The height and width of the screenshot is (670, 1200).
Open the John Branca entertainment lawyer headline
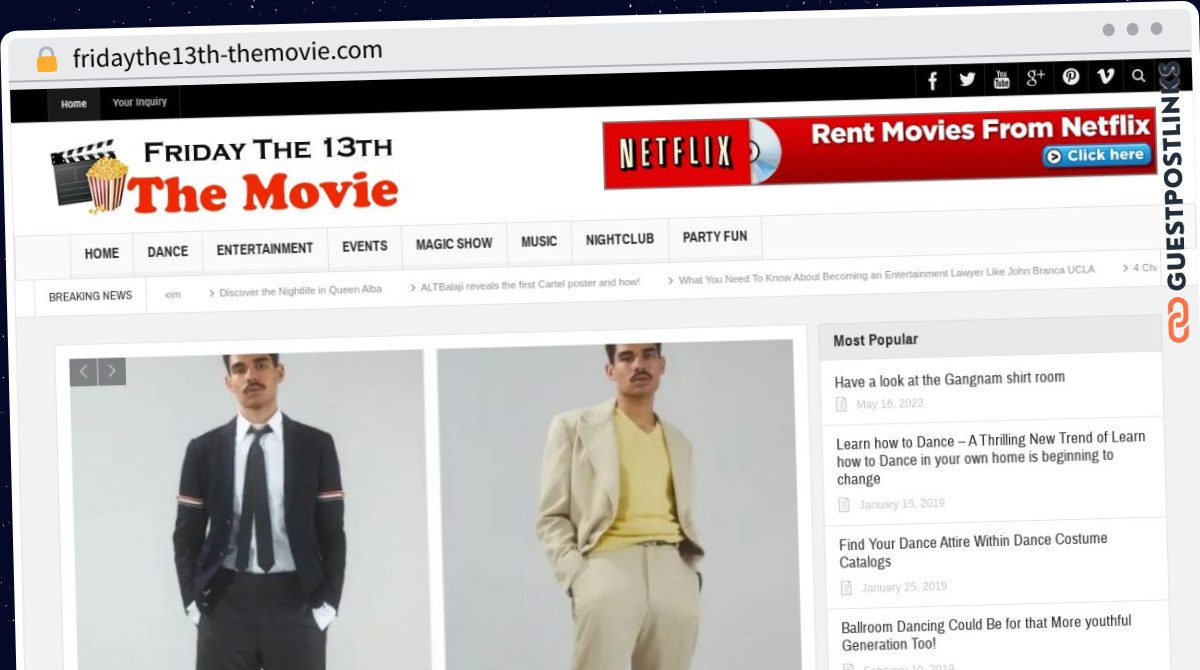point(887,274)
